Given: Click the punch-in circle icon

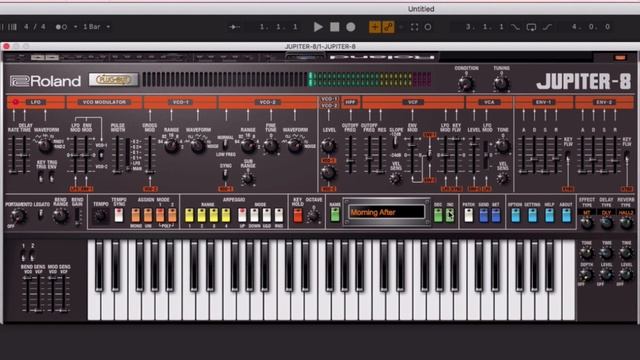Looking at the screenshot, I should point(428,27).
